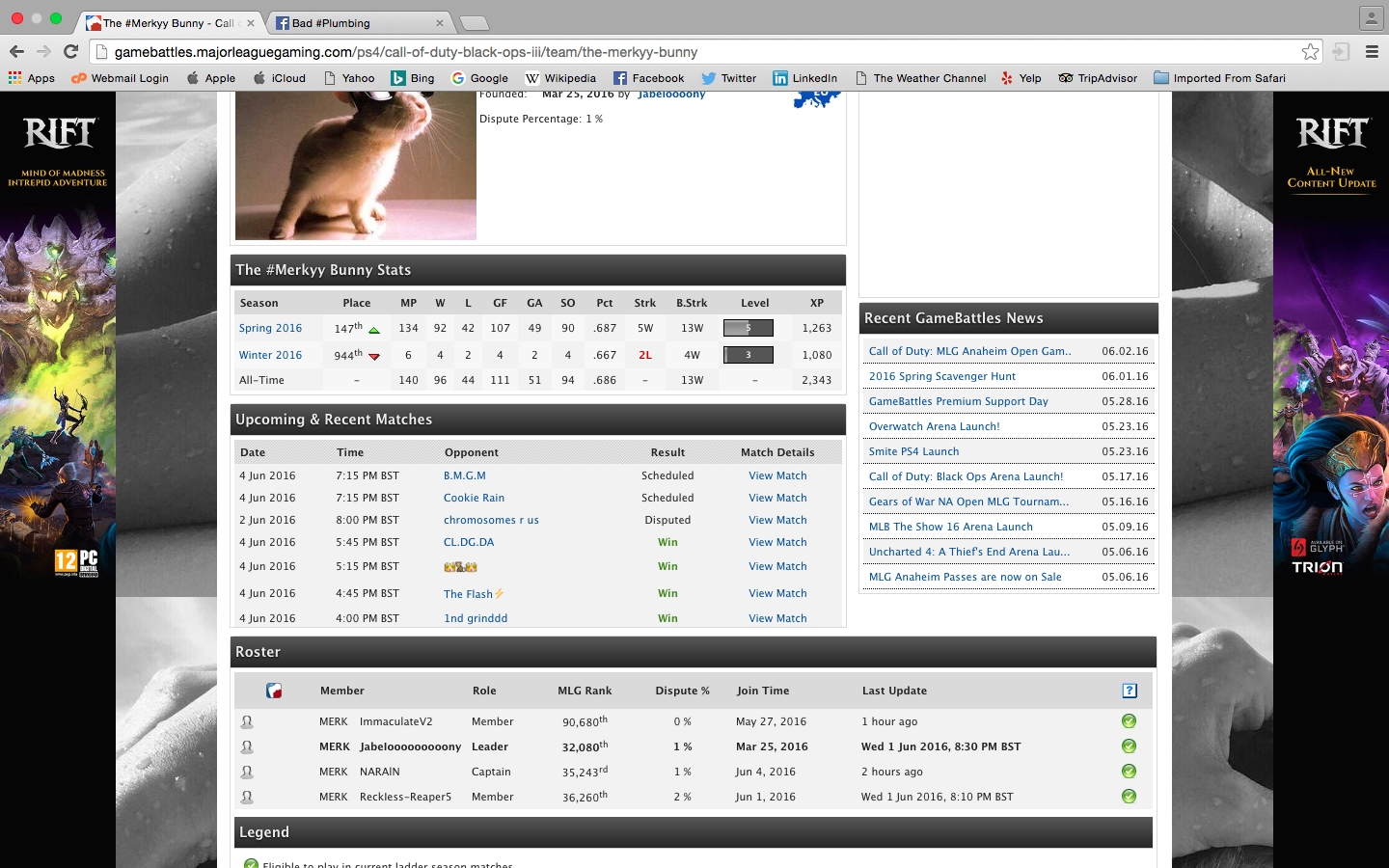The image size is (1389, 868).
Task: Open Smite PS4 Launch news item
Action: point(914,452)
